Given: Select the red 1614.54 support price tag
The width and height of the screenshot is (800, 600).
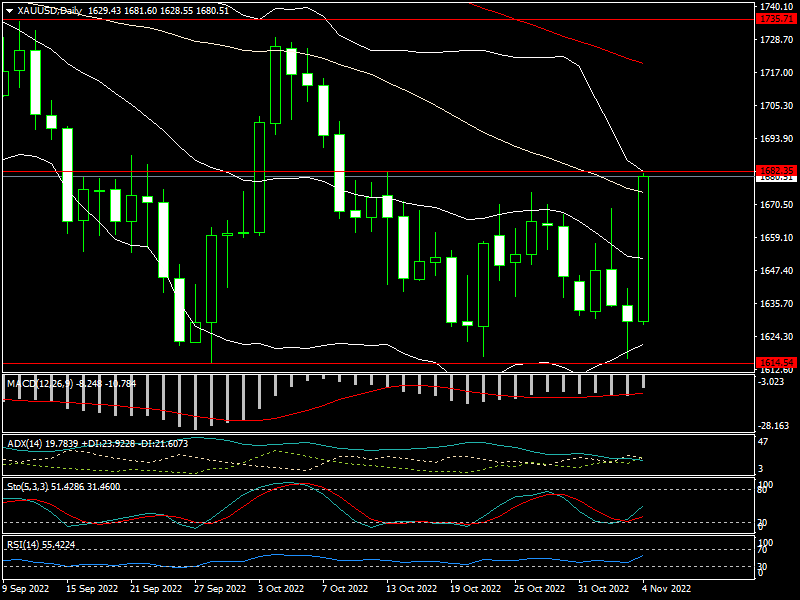Looking at the screenshot, I should pos(776,362).
